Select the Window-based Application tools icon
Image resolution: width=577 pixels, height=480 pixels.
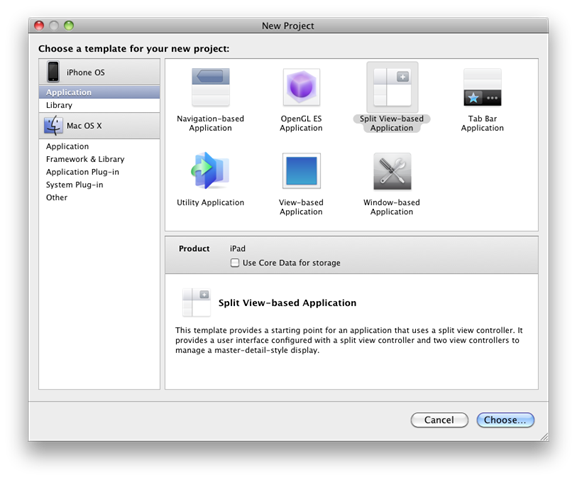[392, 171]
